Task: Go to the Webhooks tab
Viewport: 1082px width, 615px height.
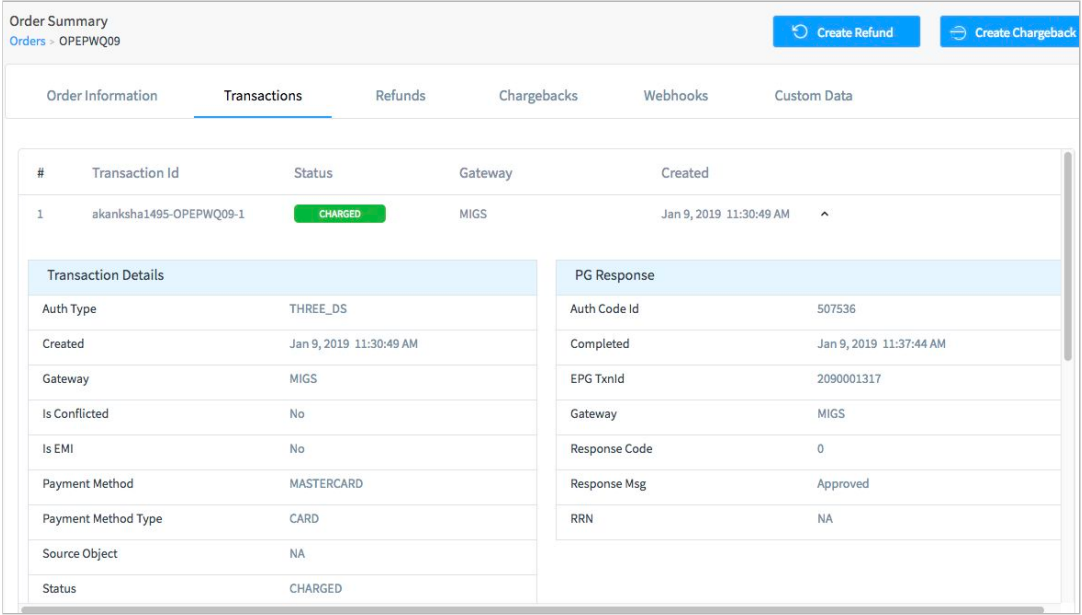Action: click(676, 96)
